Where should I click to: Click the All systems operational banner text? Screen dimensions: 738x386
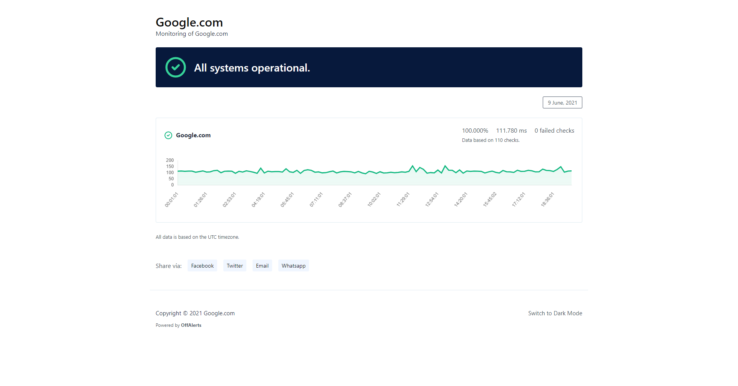pos(252,68)
